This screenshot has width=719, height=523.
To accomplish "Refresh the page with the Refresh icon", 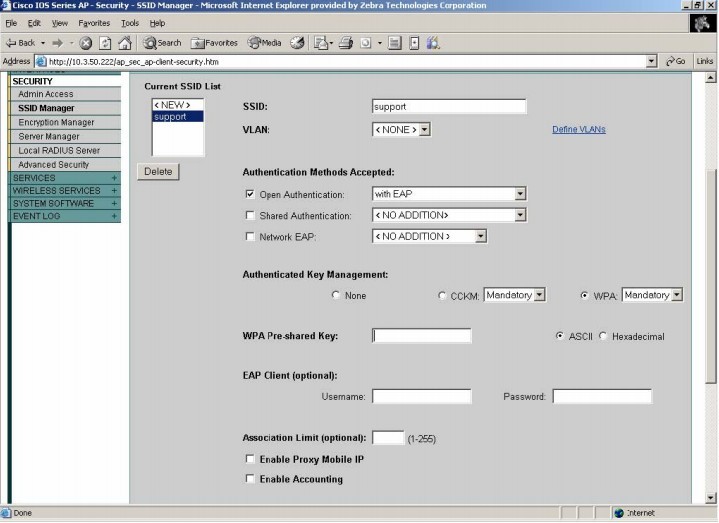I will coord(105,43).
